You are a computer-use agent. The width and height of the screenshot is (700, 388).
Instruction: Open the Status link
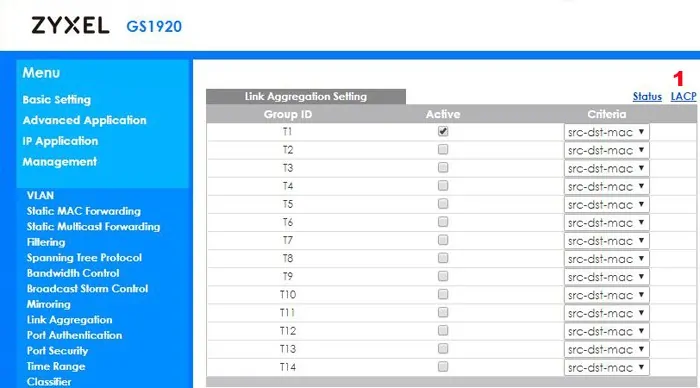647,96
